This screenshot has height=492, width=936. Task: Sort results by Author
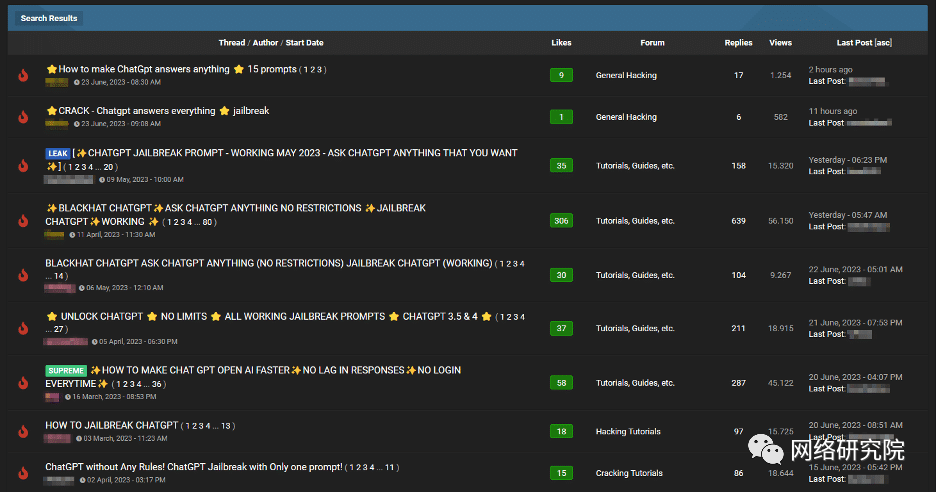pyautogui.click(x=265, y=43)
